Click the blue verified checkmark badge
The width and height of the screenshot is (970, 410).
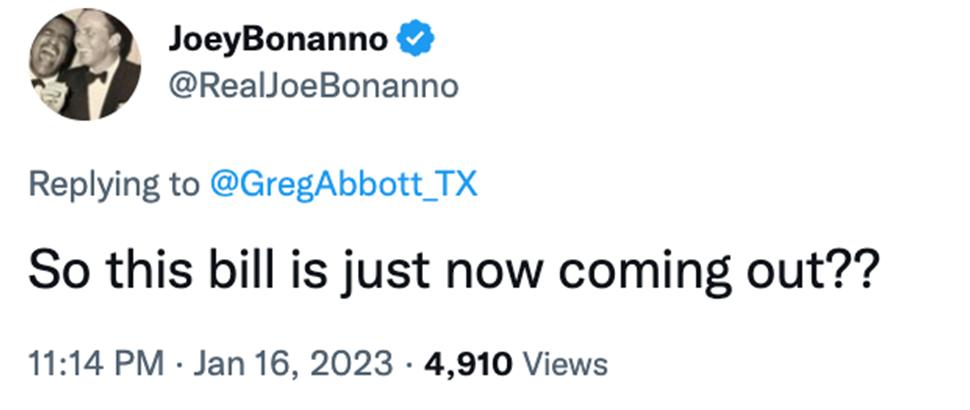point(414,40)
